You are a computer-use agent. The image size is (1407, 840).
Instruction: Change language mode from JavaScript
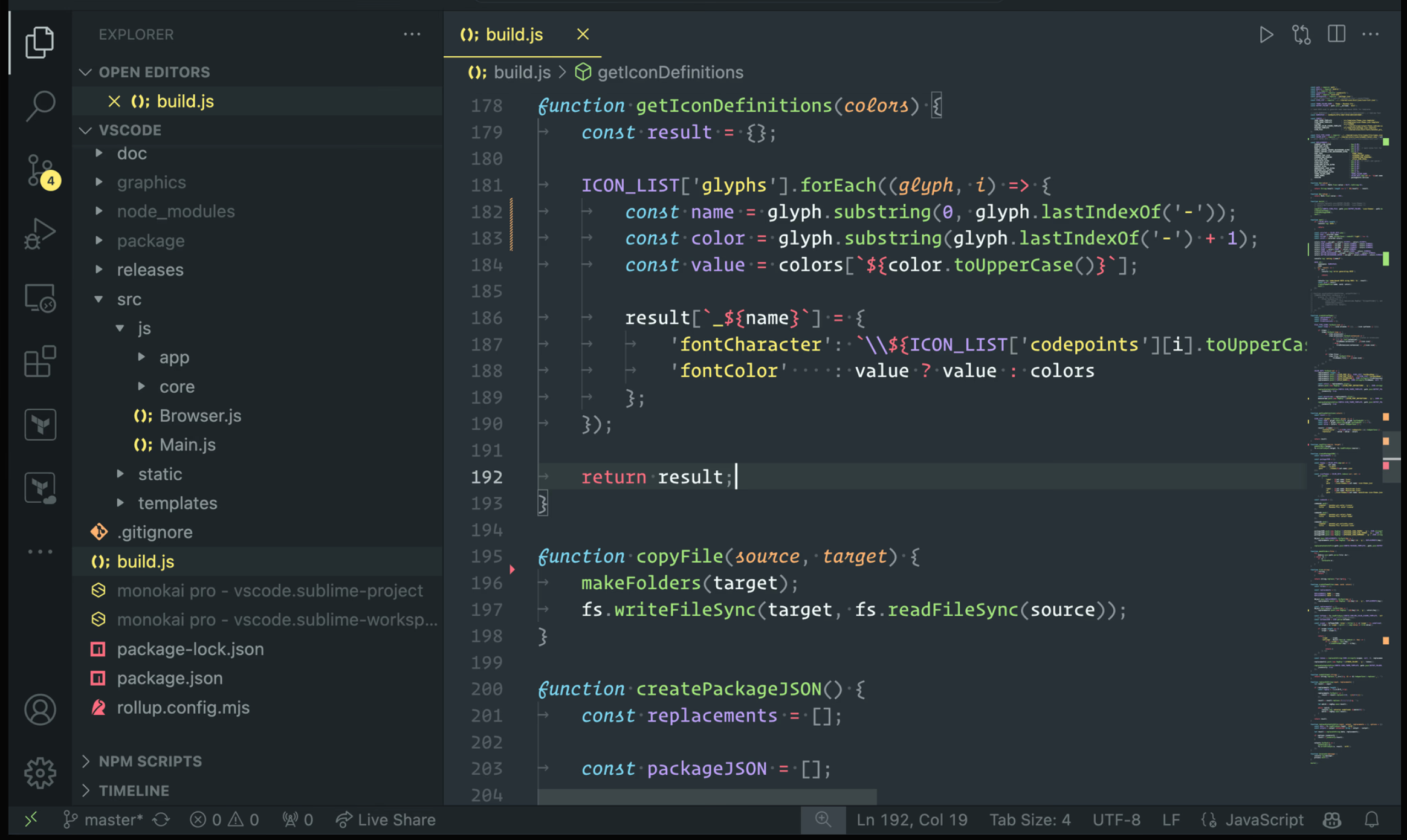click(1264, 820)
